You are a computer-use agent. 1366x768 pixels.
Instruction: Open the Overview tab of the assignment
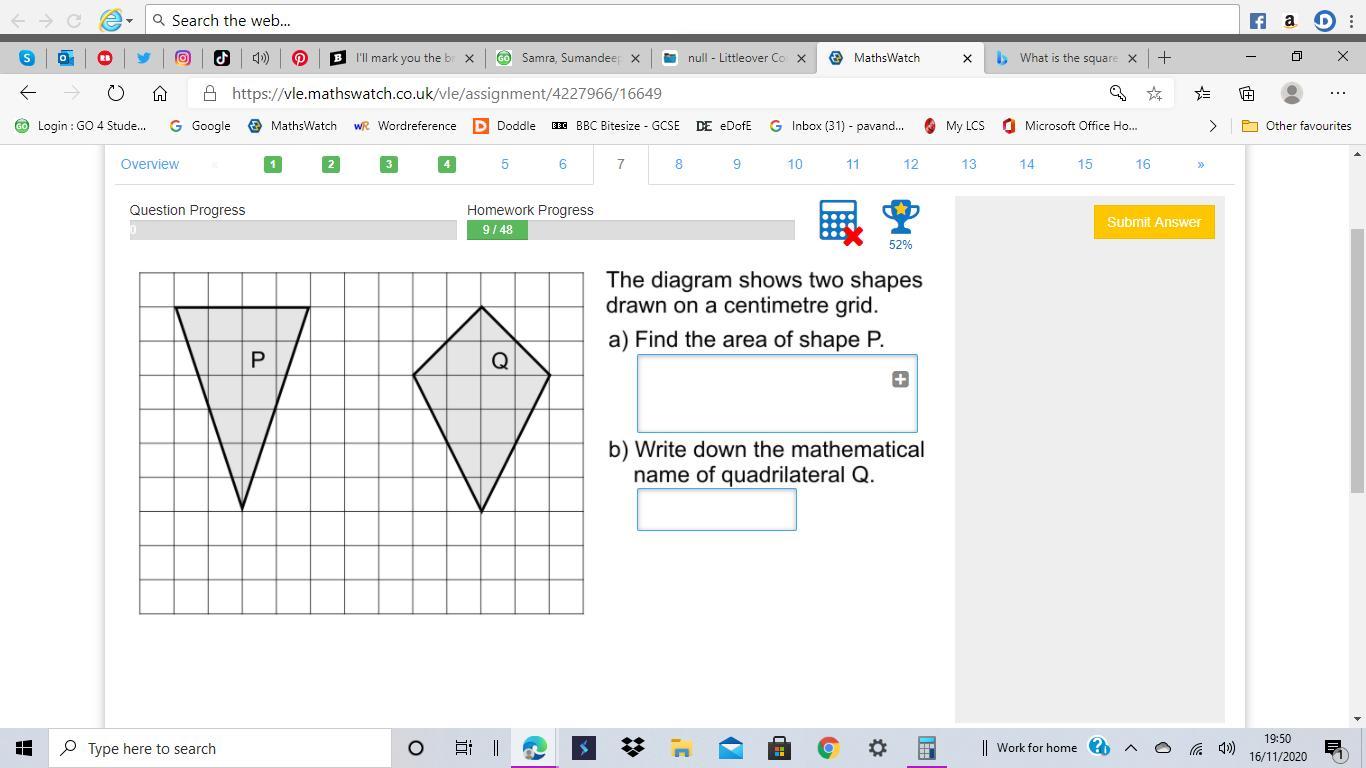(150, 164)
